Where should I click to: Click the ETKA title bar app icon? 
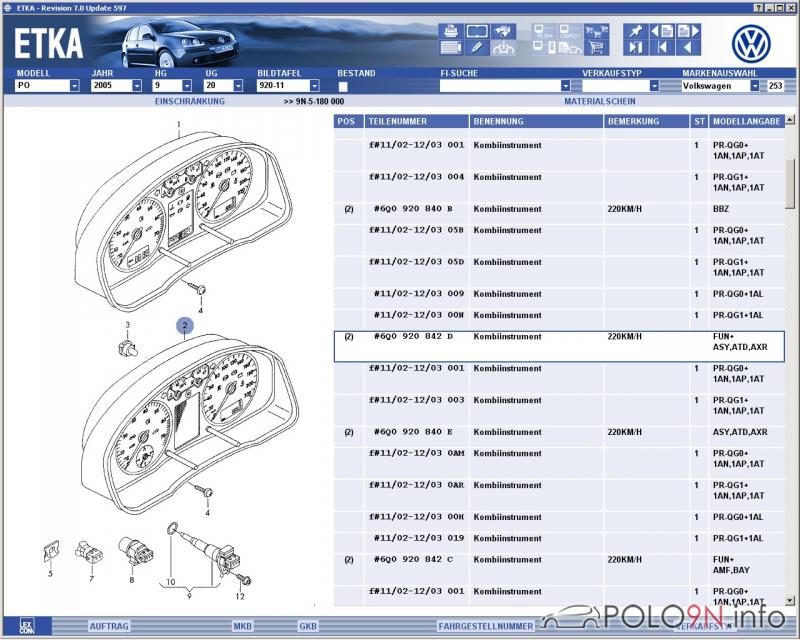(x=8, y=8)
